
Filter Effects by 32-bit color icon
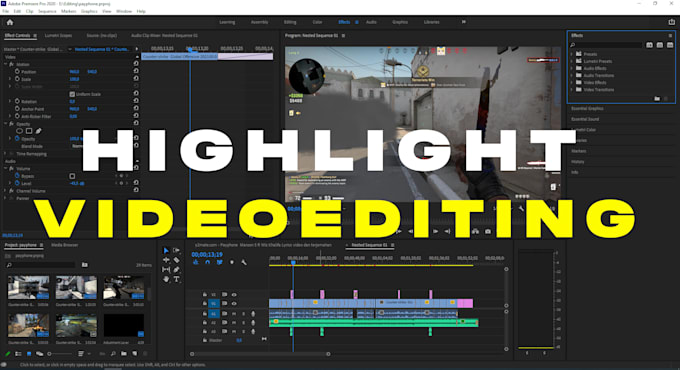[660, 45]
